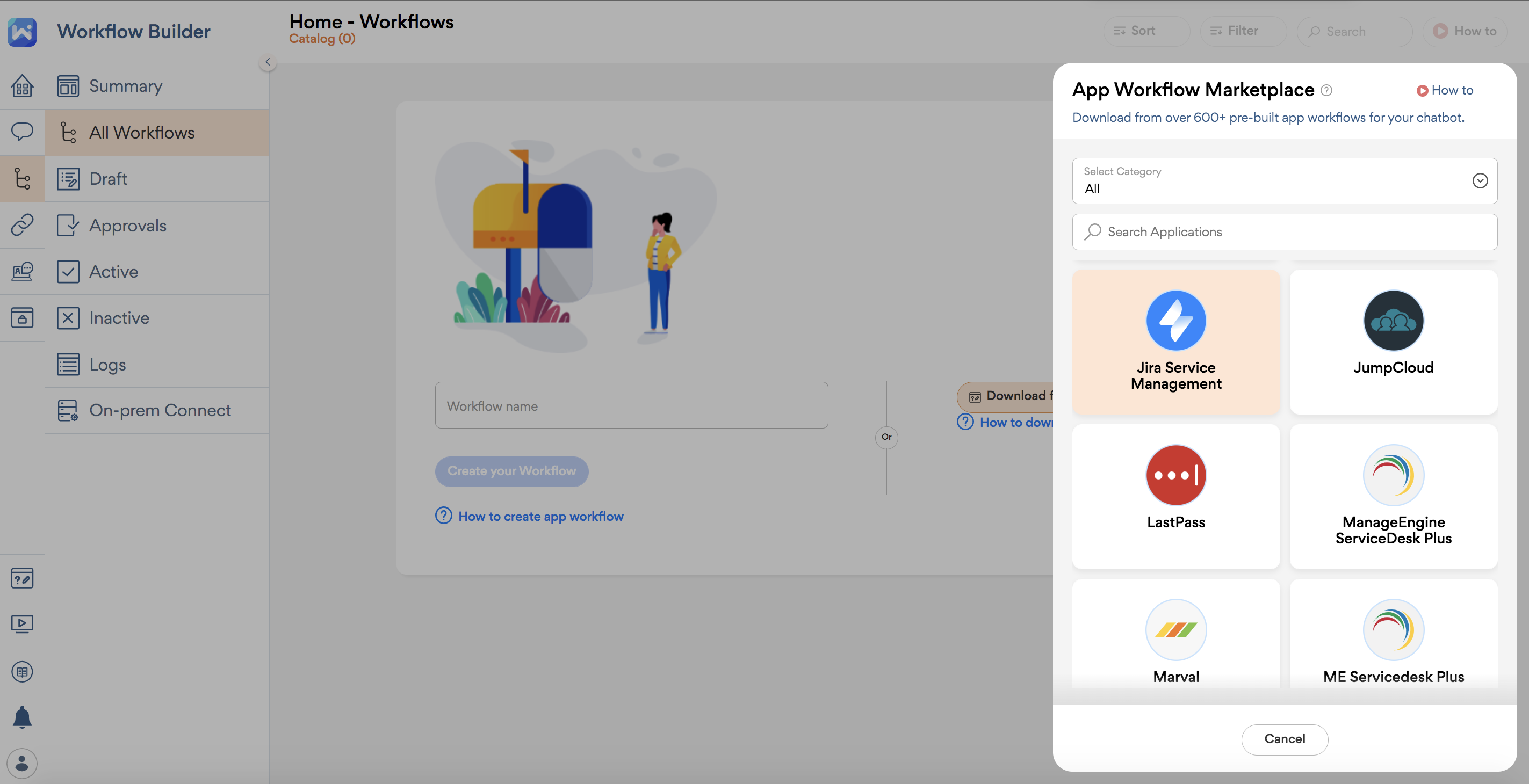Click the question icon beside How to create app workflow
This screenshot has height=784, width=1529.
point(443,515)
